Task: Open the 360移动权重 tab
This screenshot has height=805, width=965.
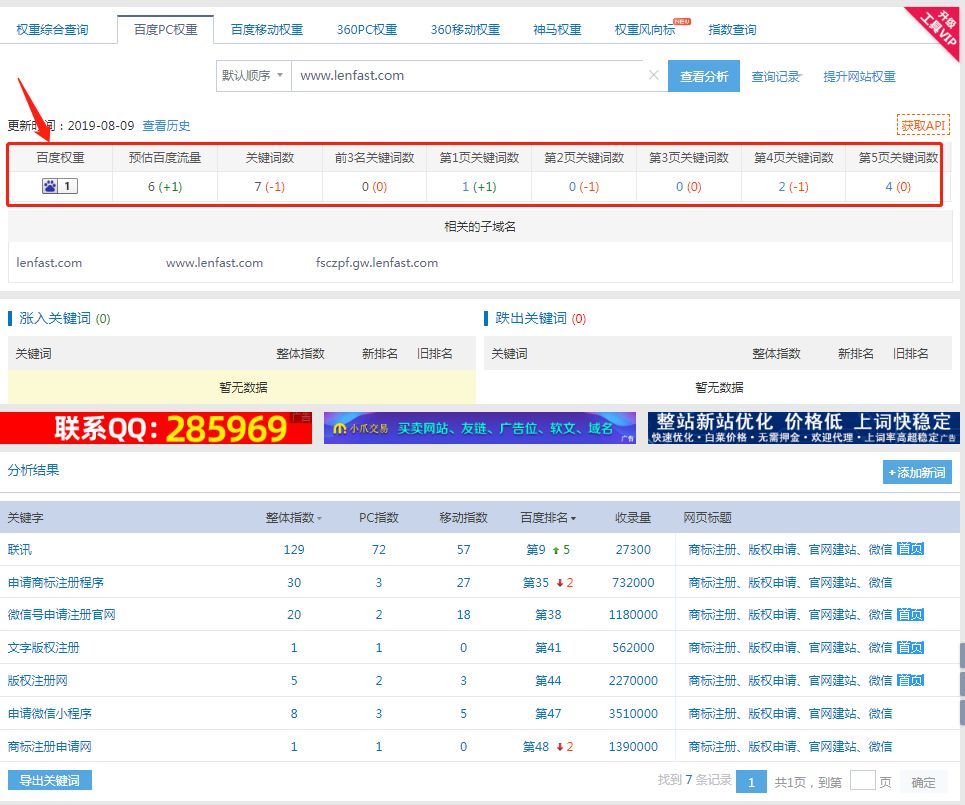Action: (x=465, y=30)
